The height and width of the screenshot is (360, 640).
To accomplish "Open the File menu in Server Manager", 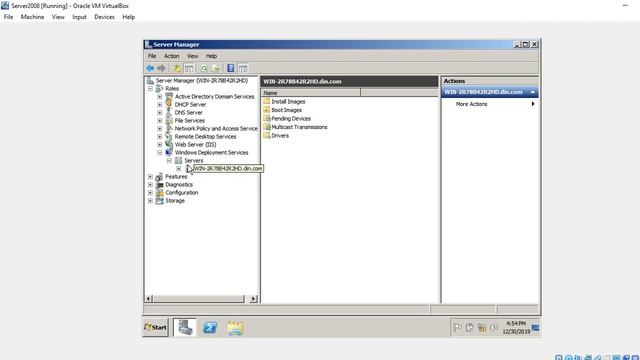I will [152, 56].
